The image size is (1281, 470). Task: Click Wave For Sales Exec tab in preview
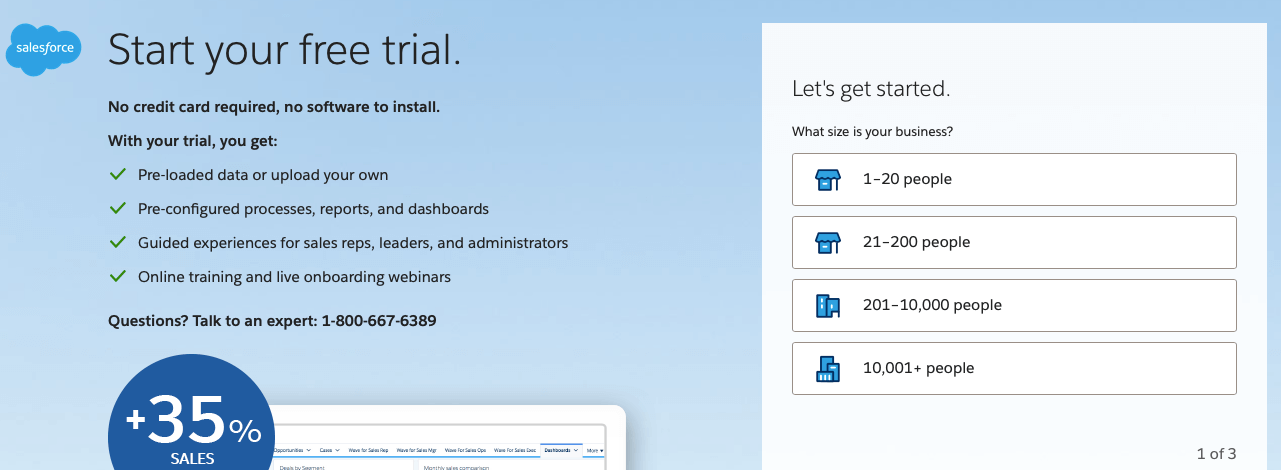pyautogui.click(x=515, y=450)
